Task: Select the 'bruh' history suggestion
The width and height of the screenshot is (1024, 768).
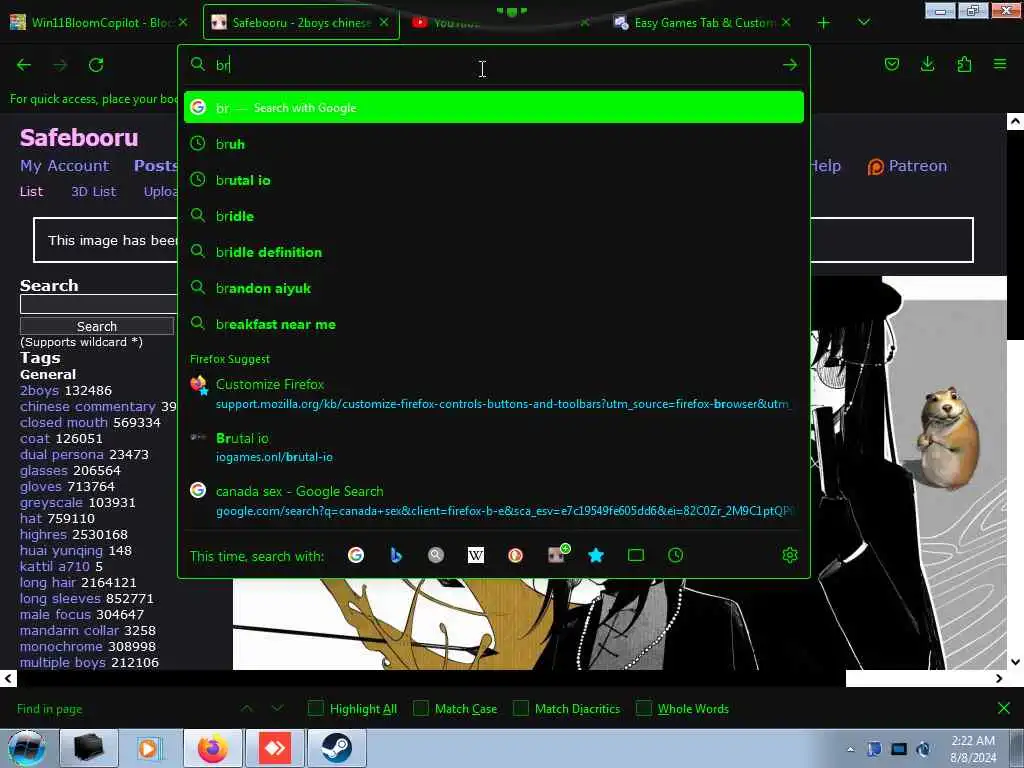Action: click(494, 144)
